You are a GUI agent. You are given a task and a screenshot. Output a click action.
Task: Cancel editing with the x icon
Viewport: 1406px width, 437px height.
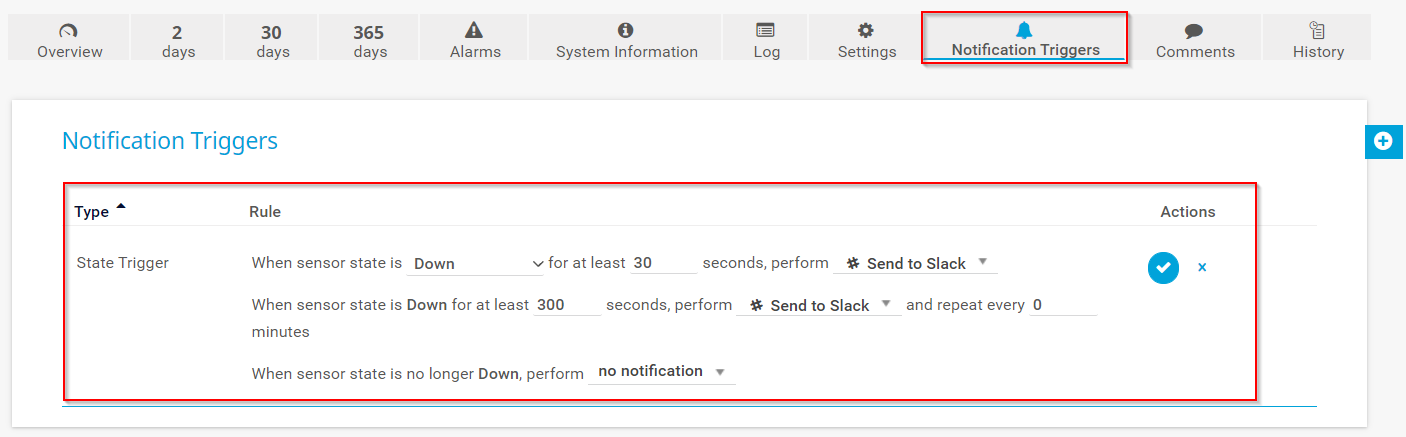[x=1202, y=267]
